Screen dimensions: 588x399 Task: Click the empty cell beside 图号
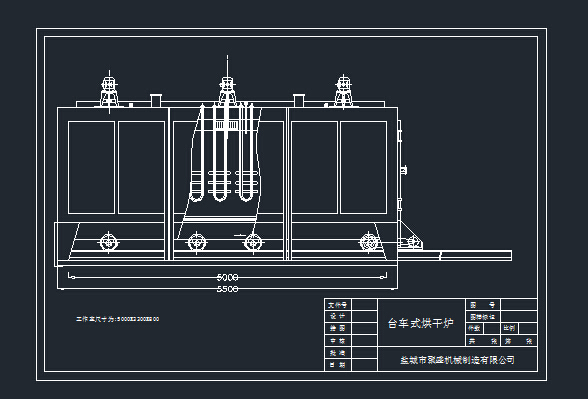point(519,304)
